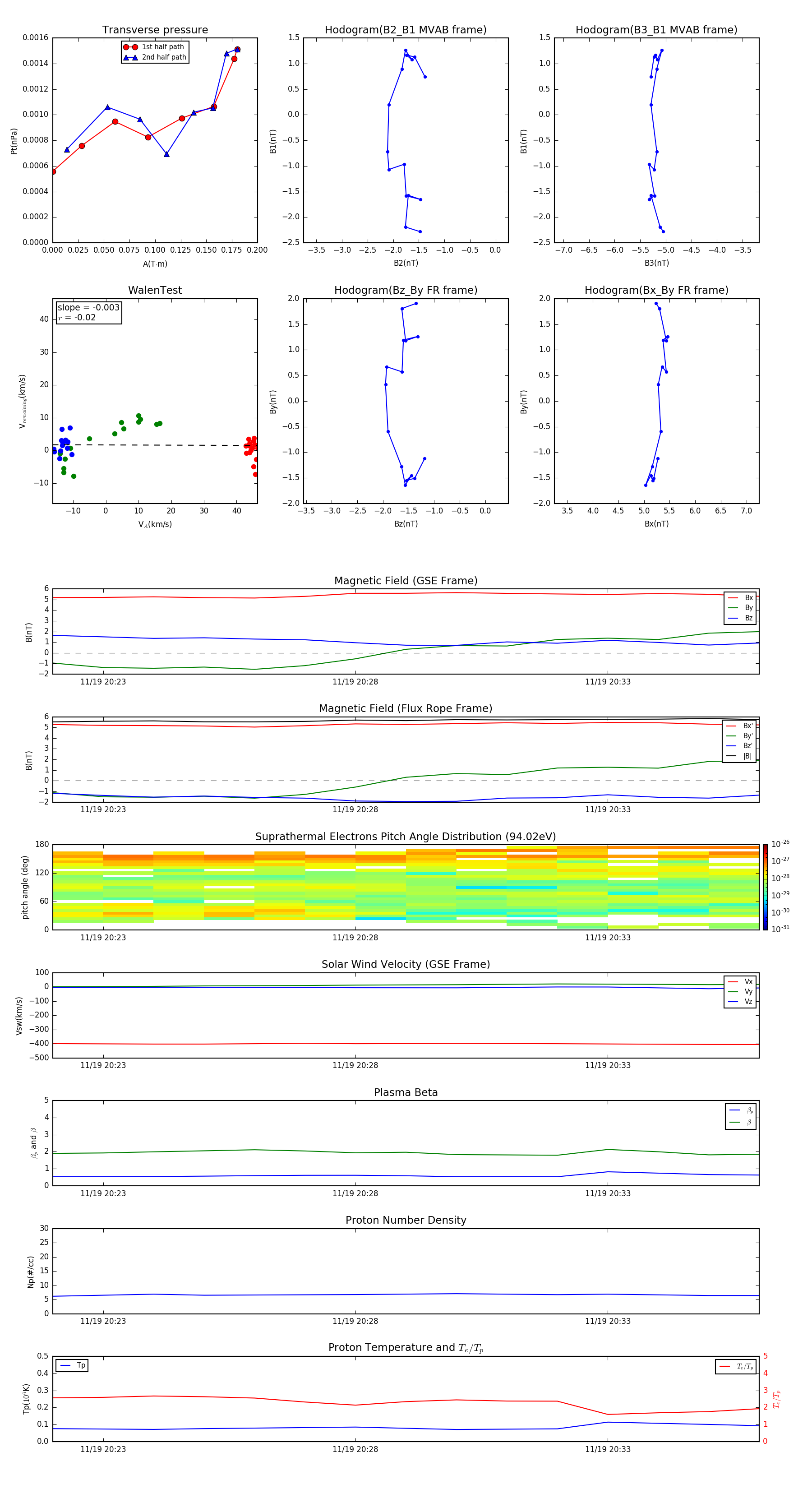
Task: Click the 'Plasma Beta' title
Action: [406, 1092]
